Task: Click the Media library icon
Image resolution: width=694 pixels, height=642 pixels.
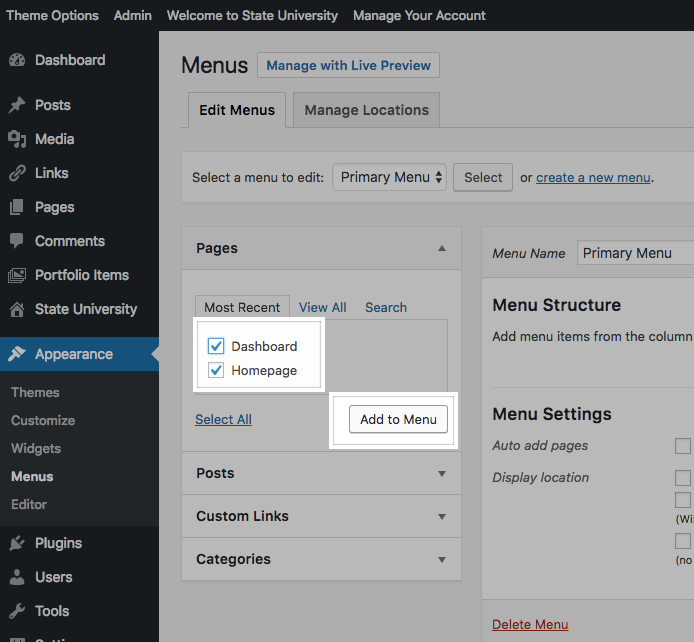Action: (x=17, y=139)
